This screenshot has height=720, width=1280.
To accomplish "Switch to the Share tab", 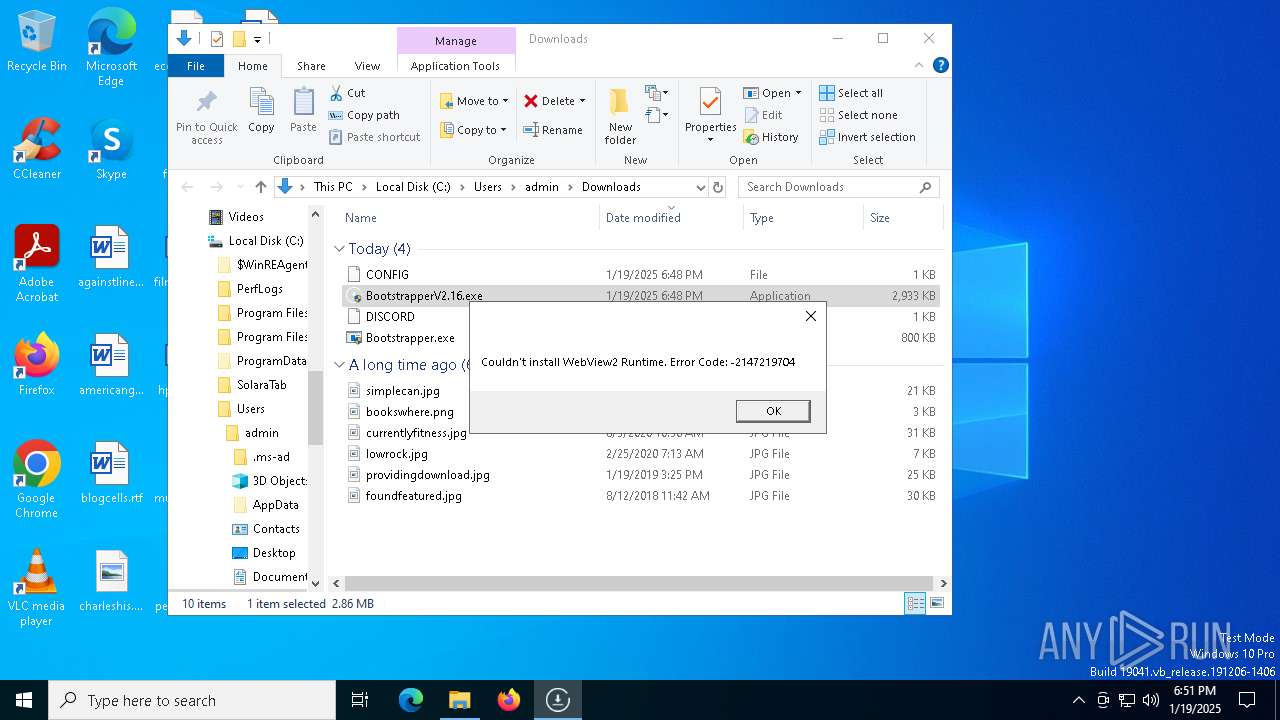I will [311, 66].
